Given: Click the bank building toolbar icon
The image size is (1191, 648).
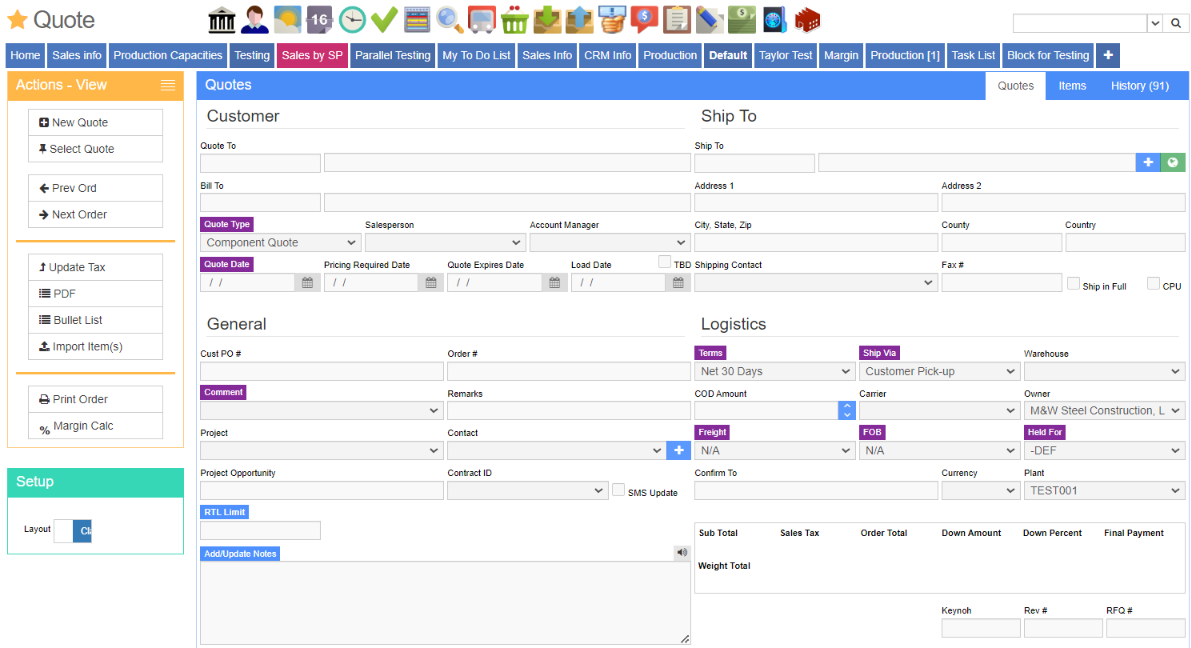Looking at the screenshot, I should (x=222, y=19).
